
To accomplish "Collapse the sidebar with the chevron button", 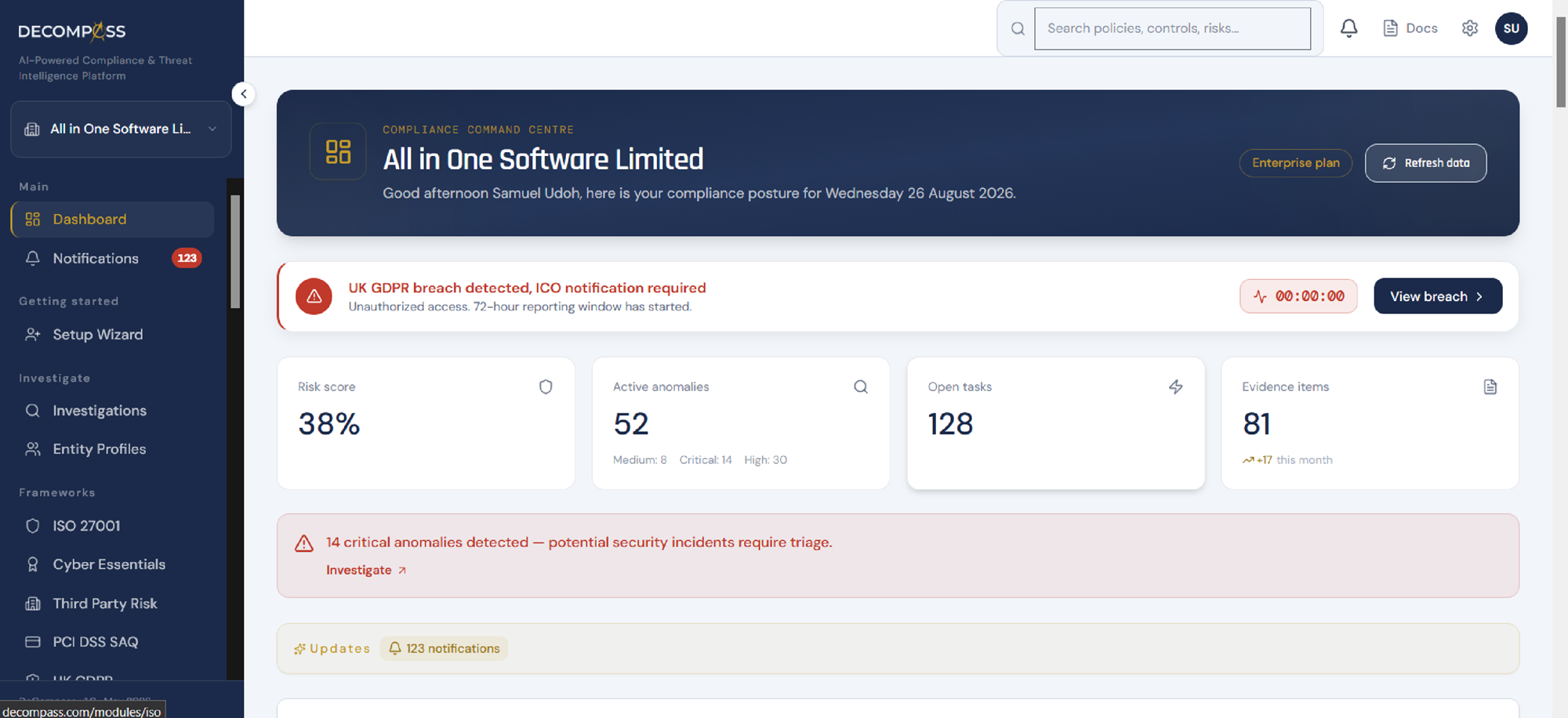I will coord(244,94).
